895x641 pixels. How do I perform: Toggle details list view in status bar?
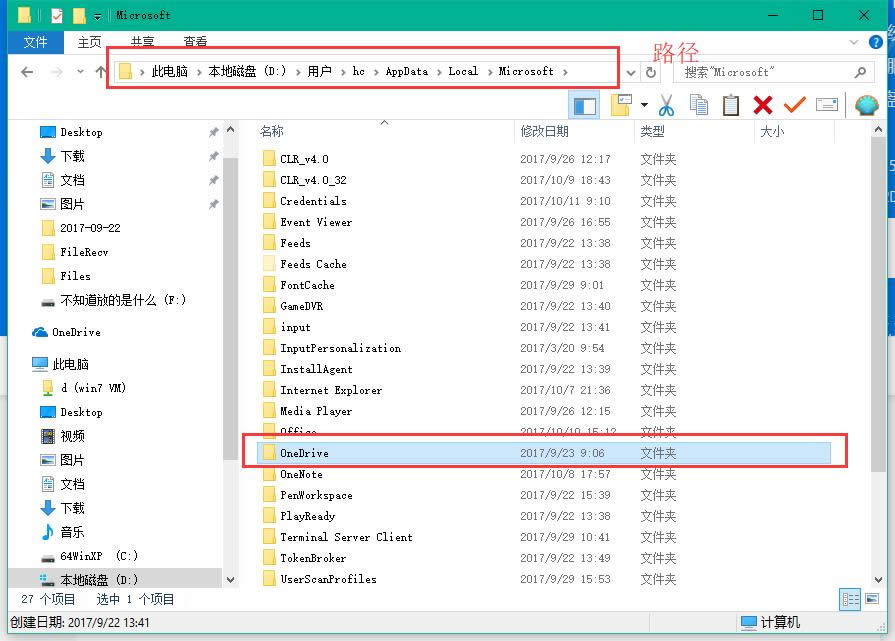tap(850, 598)
